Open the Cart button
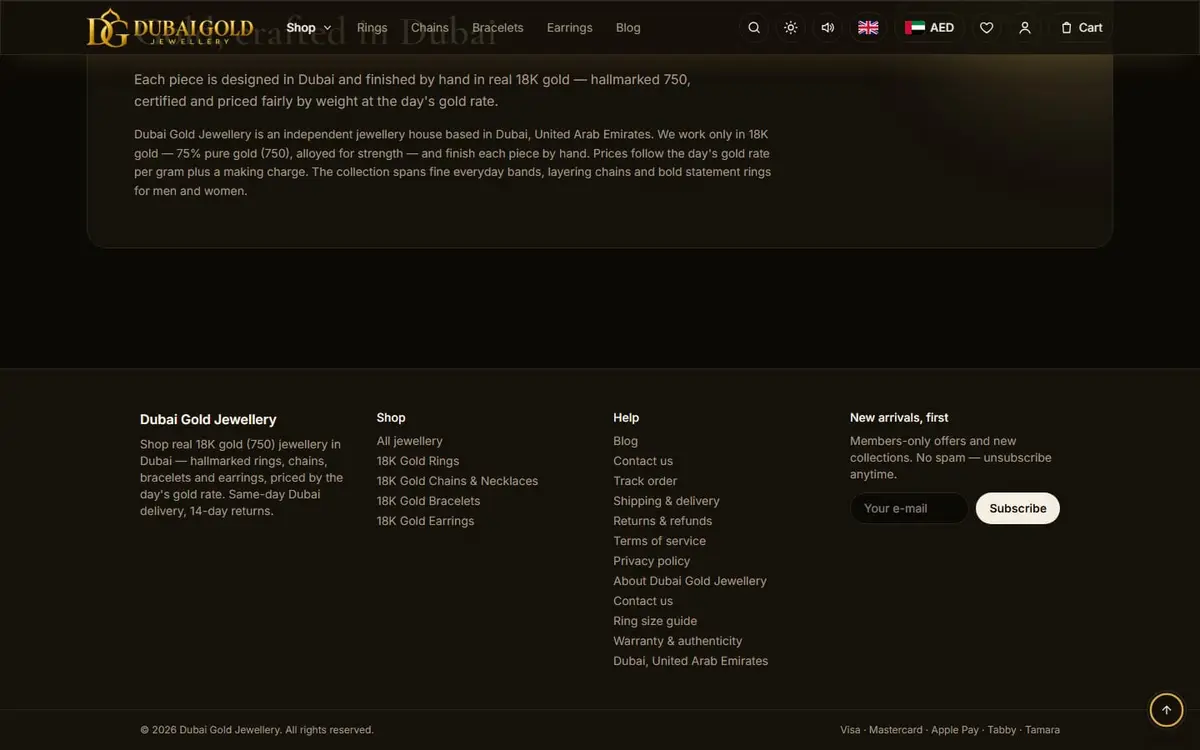Screen dimensions: 1200x750 1081,28
